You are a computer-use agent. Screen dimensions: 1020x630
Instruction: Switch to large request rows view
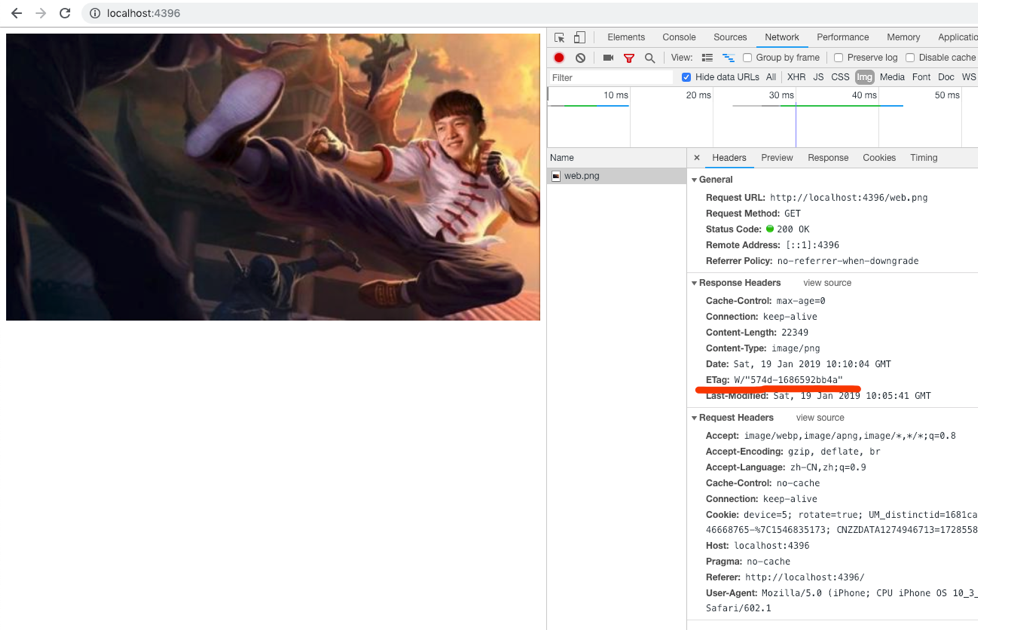pyautogui.click(x=707, y=57)
